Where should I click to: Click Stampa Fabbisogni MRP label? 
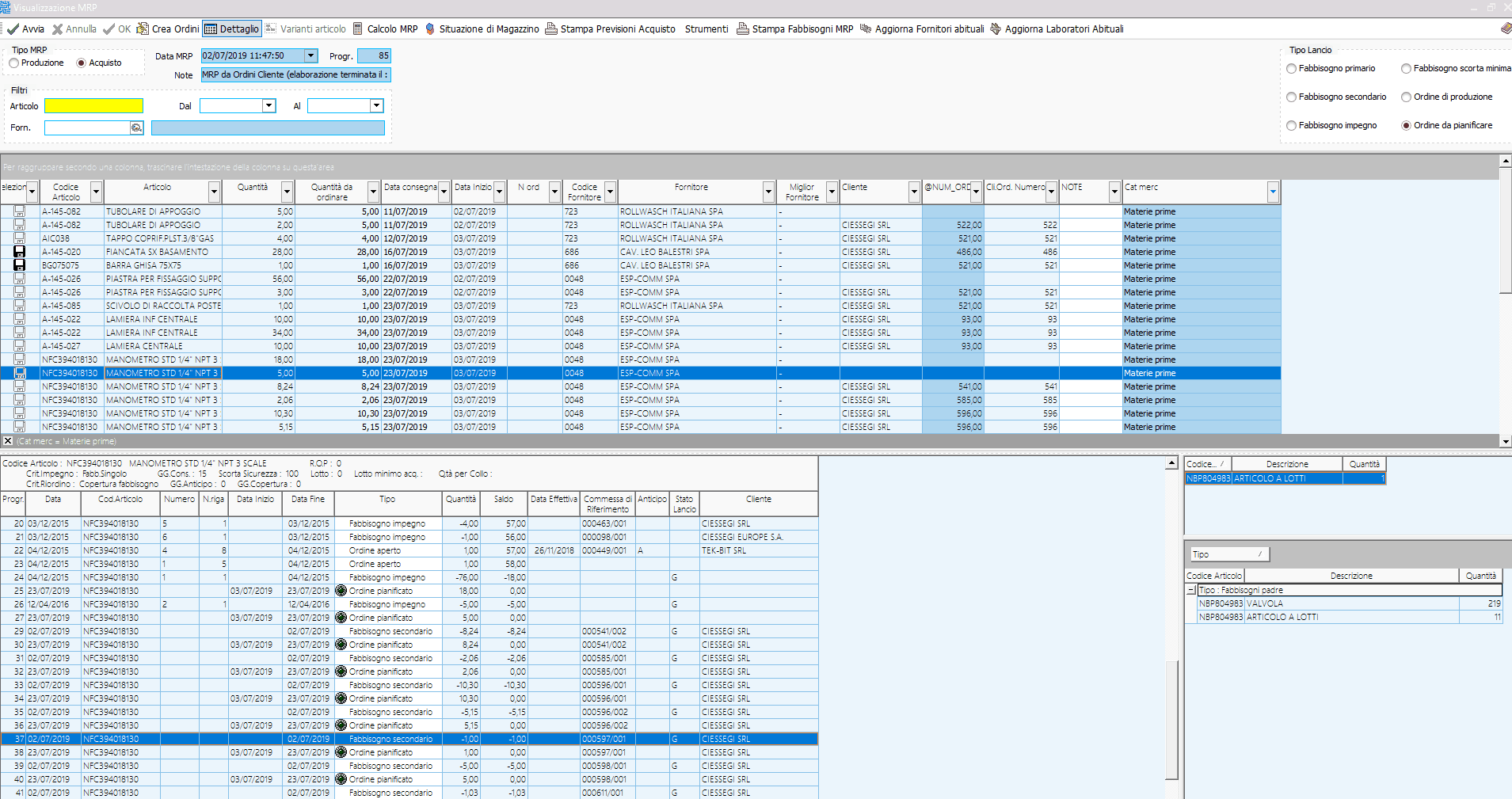(802, 29)
